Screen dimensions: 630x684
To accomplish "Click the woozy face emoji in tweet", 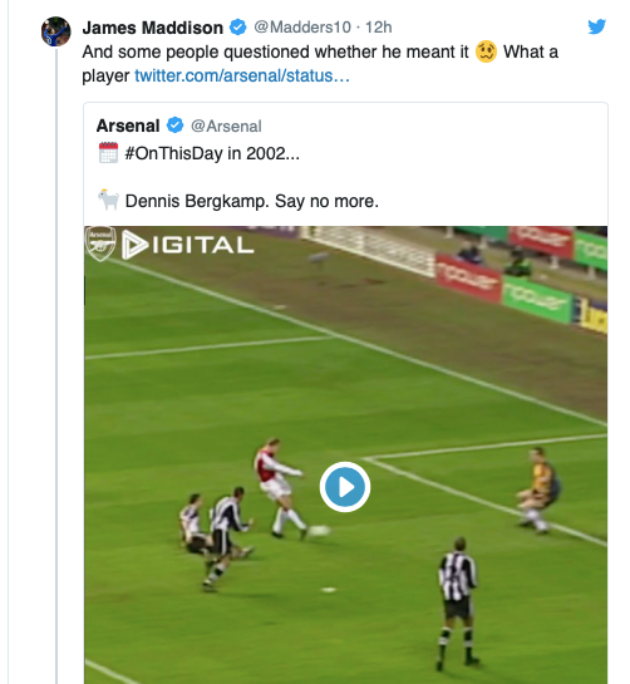I will (487, 51).
